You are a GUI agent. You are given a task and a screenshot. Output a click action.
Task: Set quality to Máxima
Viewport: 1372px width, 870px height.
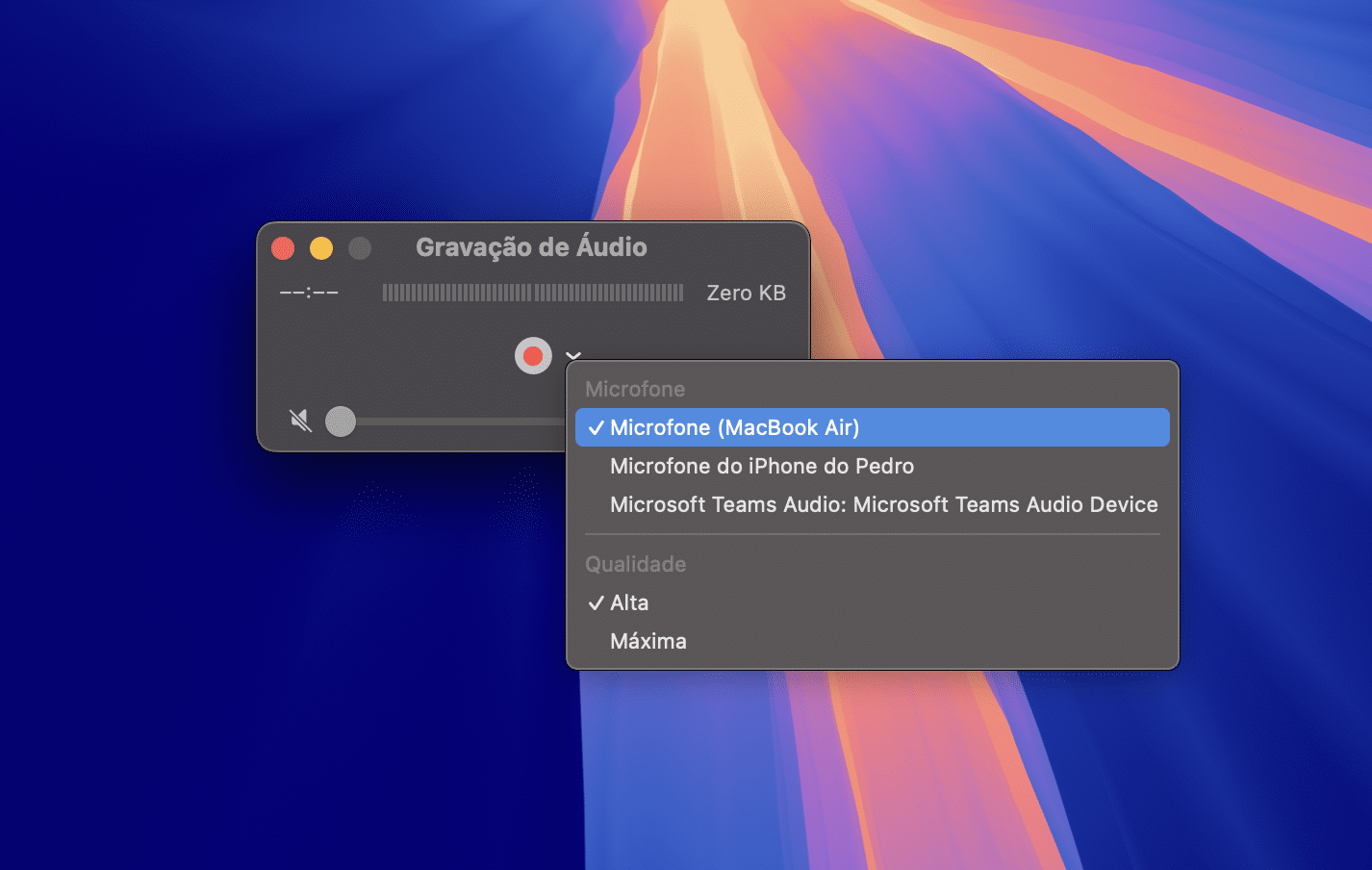click(873, 641)
